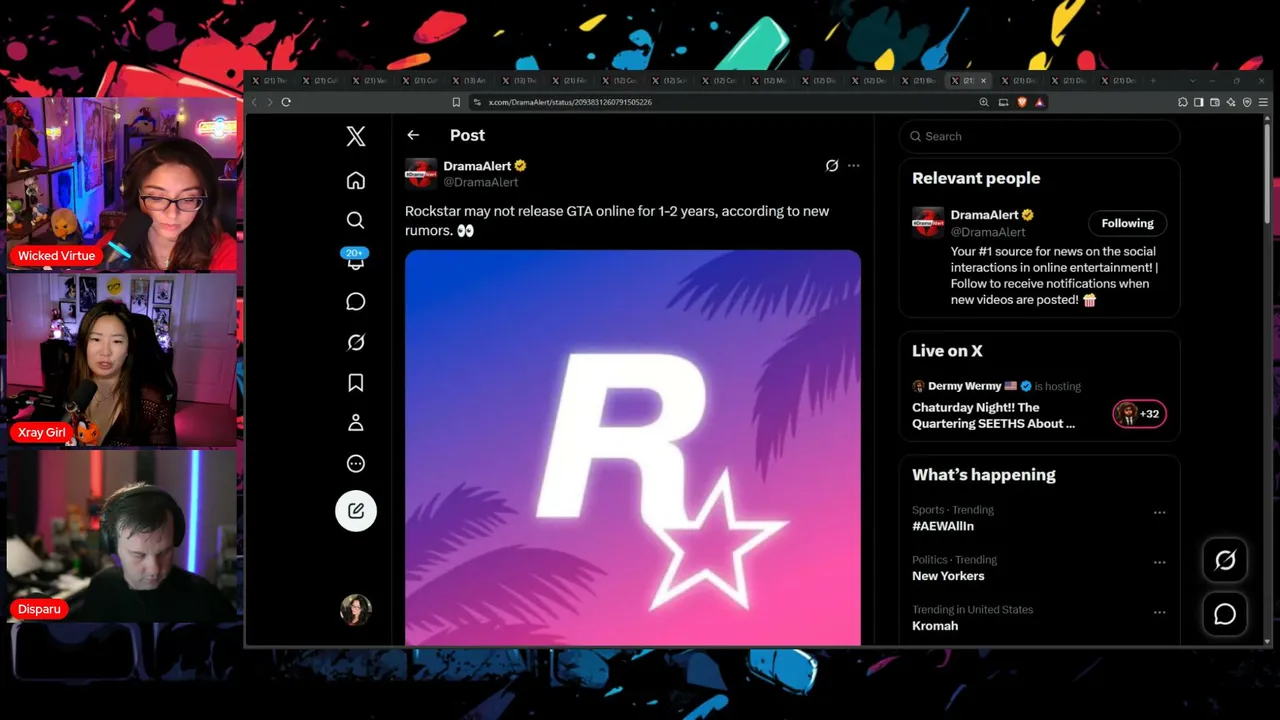Open options for the #AEWAllIn trend
Image resolution: width=1280 pixels, height=720 pixels.
(1159, 512)
